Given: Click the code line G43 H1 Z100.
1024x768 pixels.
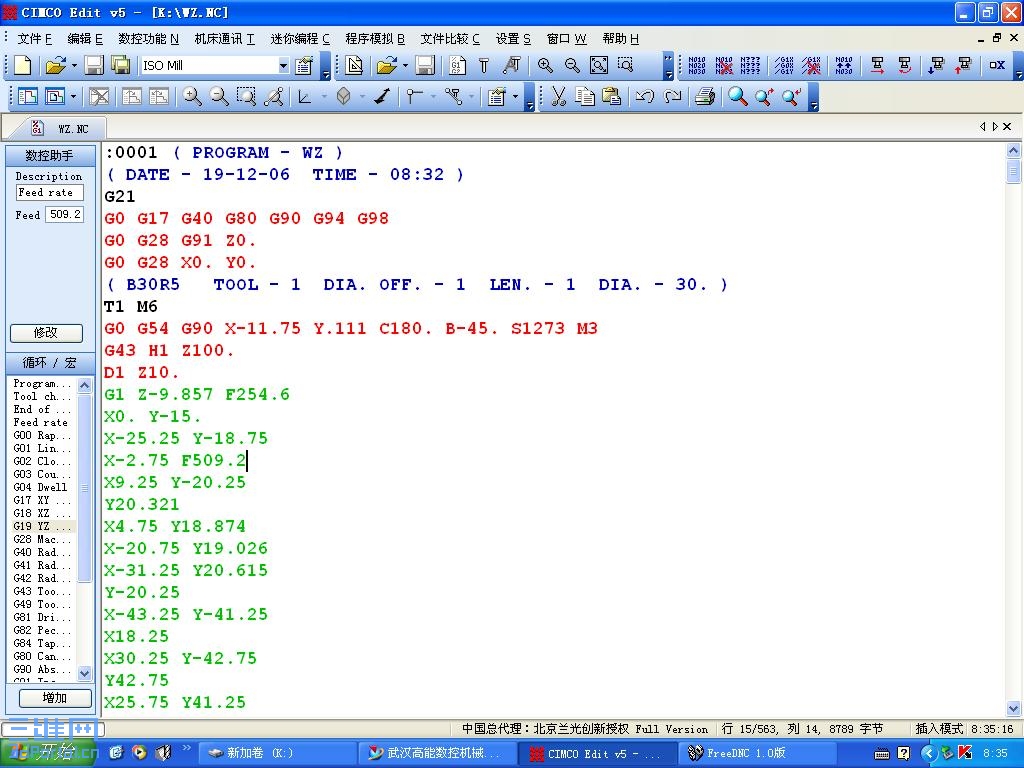Looking at the screenshot, I should (168, 350).
